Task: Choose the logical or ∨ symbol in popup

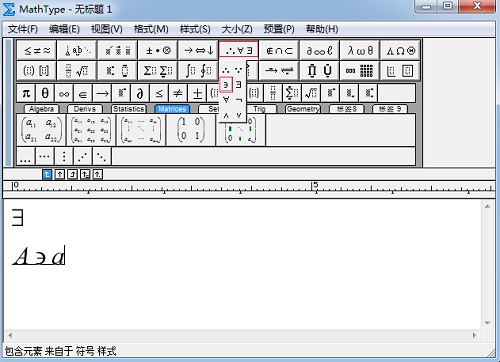Action: [239, 115]
